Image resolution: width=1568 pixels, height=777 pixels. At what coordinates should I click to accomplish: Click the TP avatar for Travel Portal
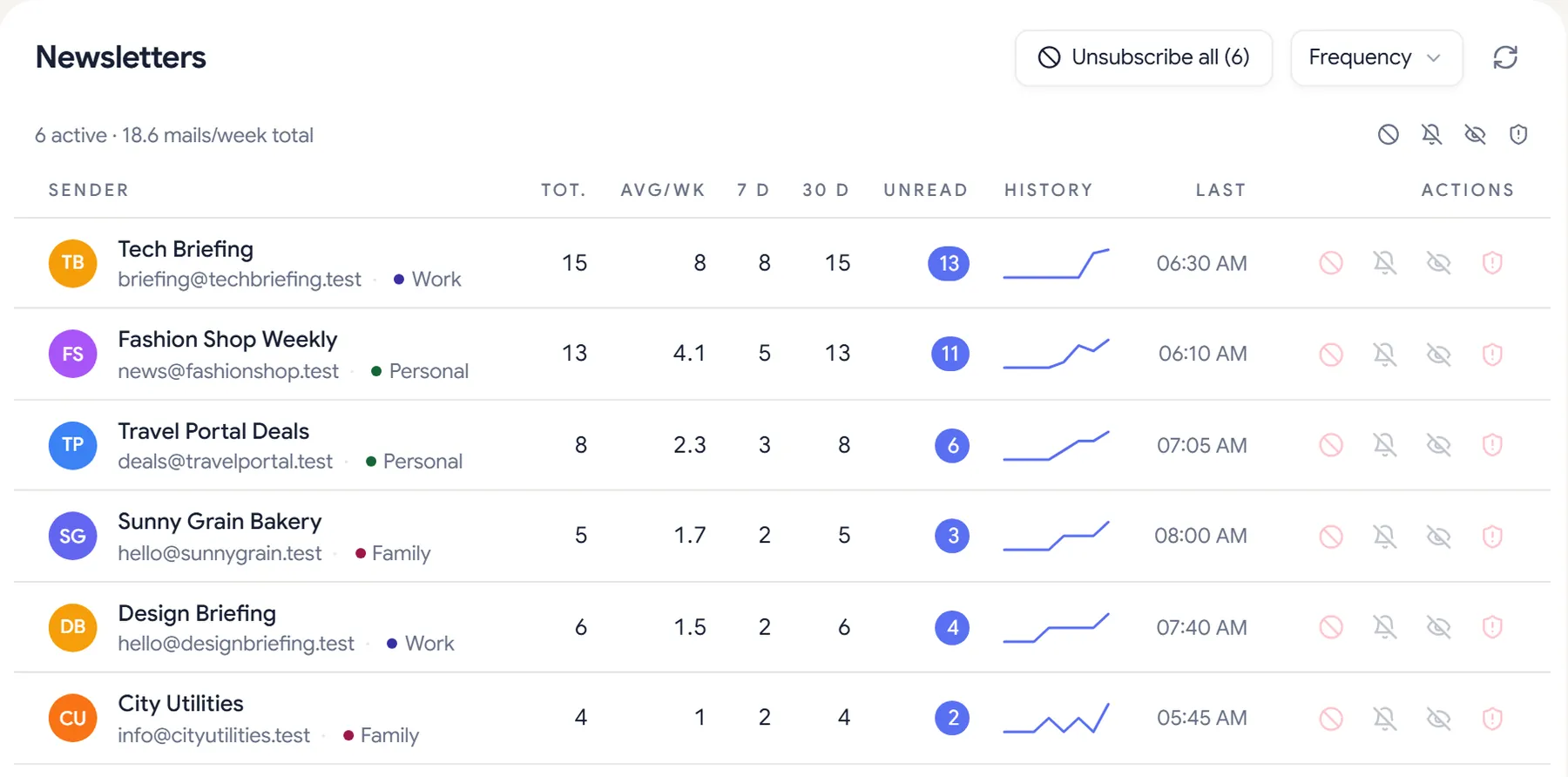pyautogui.click(x=73, y=445)
